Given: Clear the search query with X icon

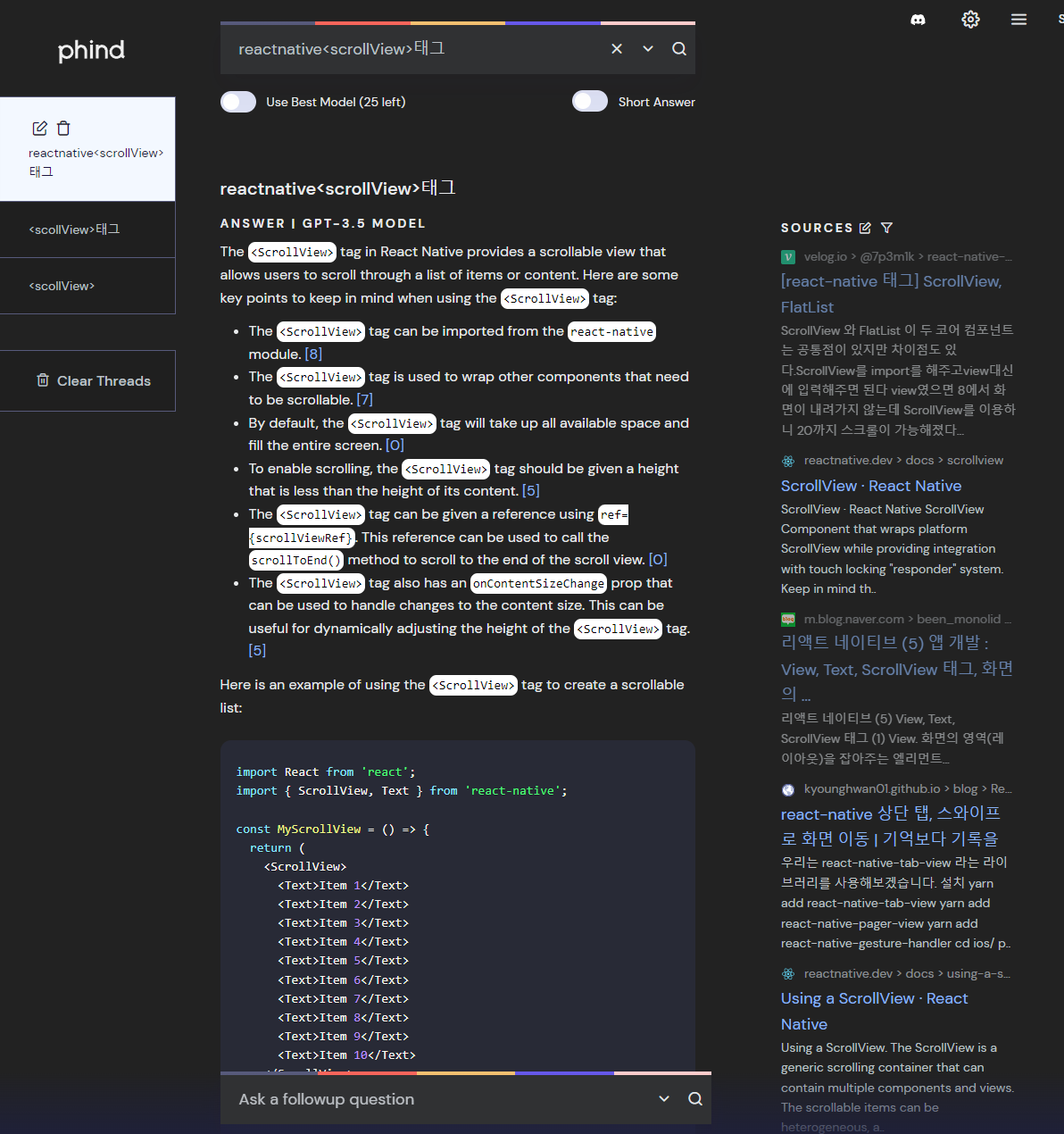Looking at the screenshot, I should coord(617,49).
